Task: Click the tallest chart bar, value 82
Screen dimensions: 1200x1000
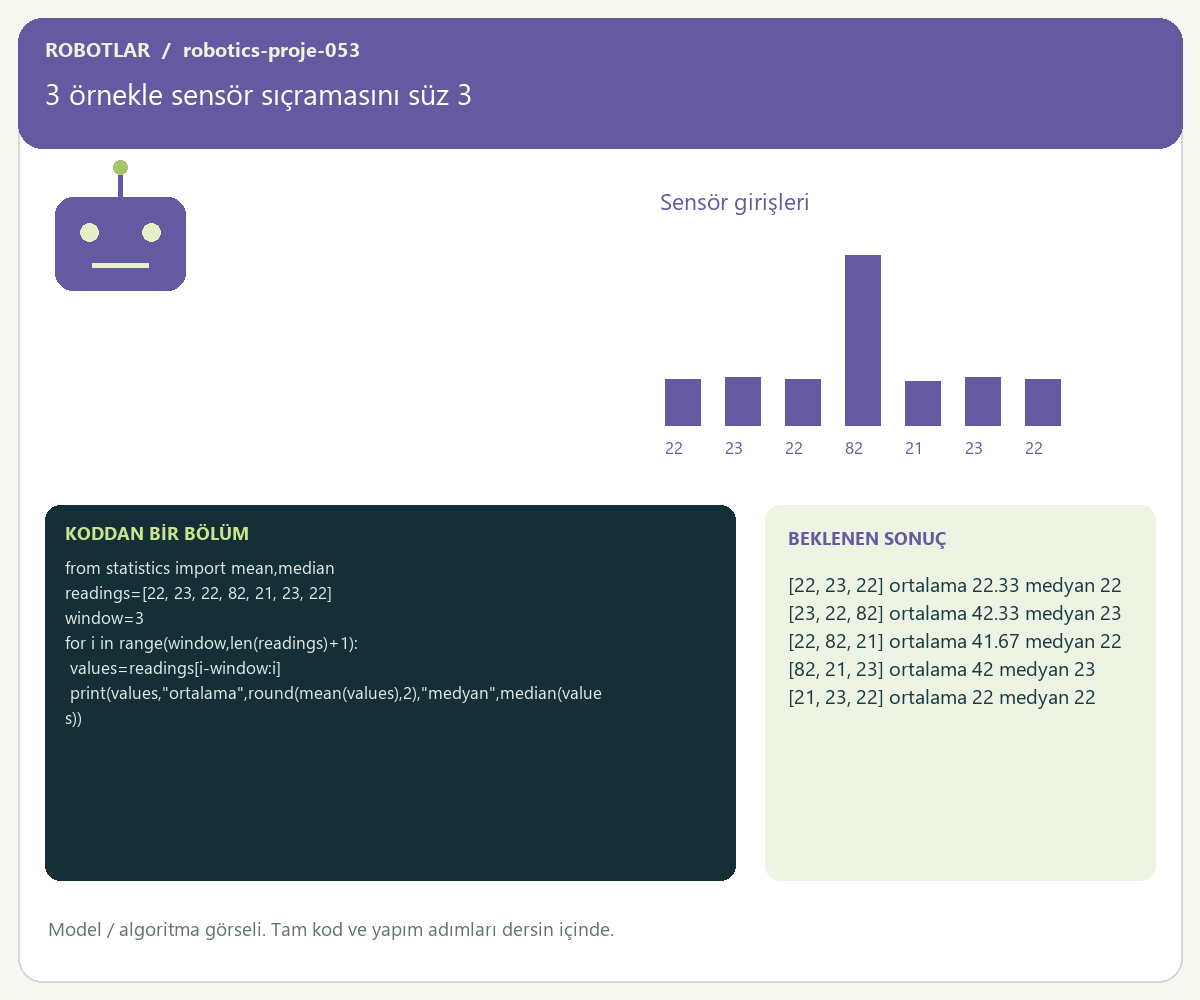Action: click(x=863, y=340)
